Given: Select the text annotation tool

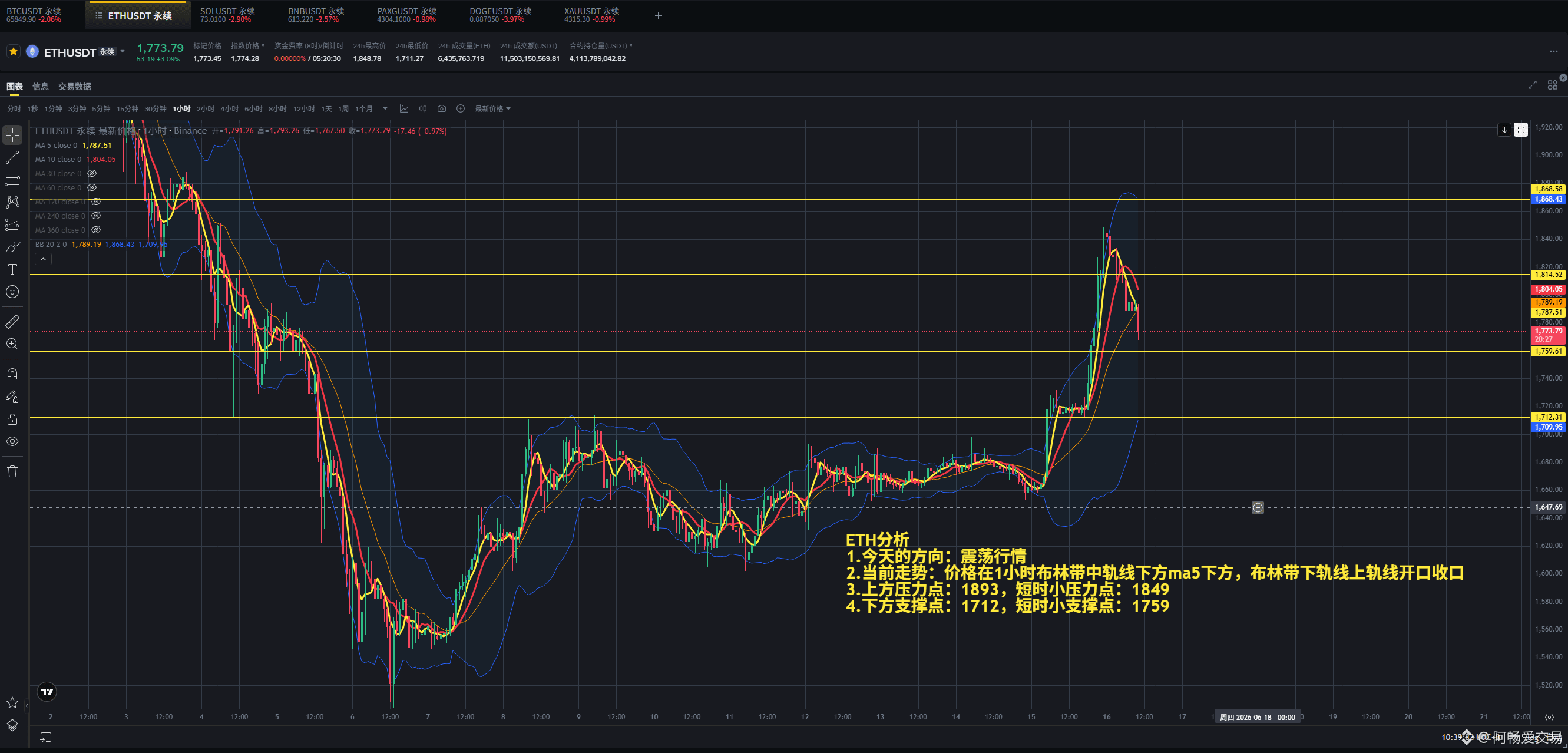Looking at the screenshot, I should coord(12,269).
